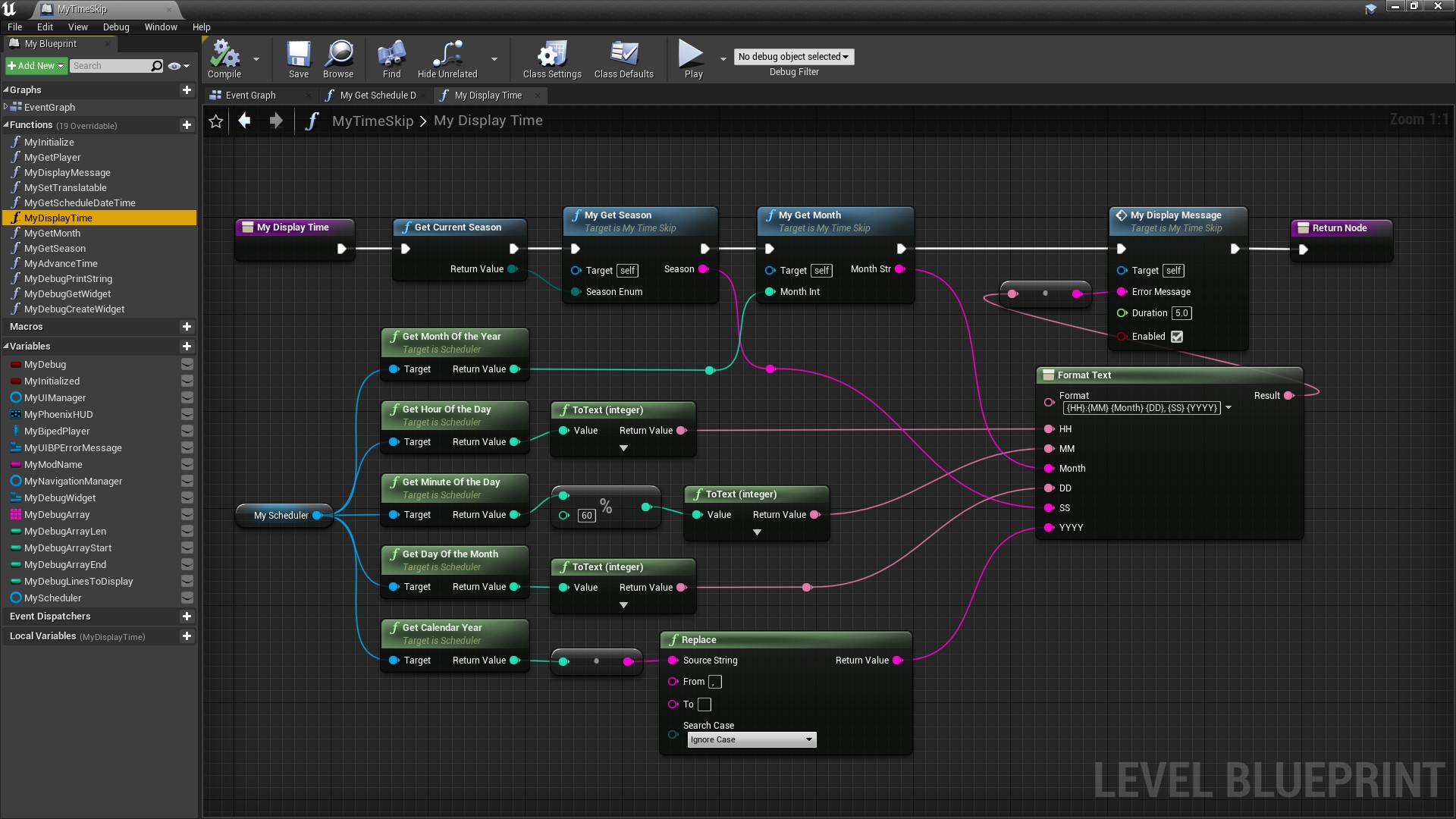The height and width of the screenshot is (819, 1456).
Task: Add new function with plus icon
Action: (x=187, y=124)
